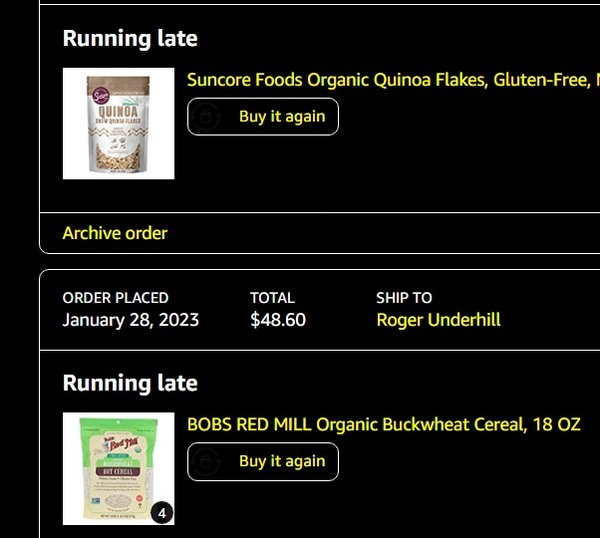Open the BOBS RED MILL Organic Buckwheat Cereal link
The image size is (600, 538).
[x=383, y=425]
